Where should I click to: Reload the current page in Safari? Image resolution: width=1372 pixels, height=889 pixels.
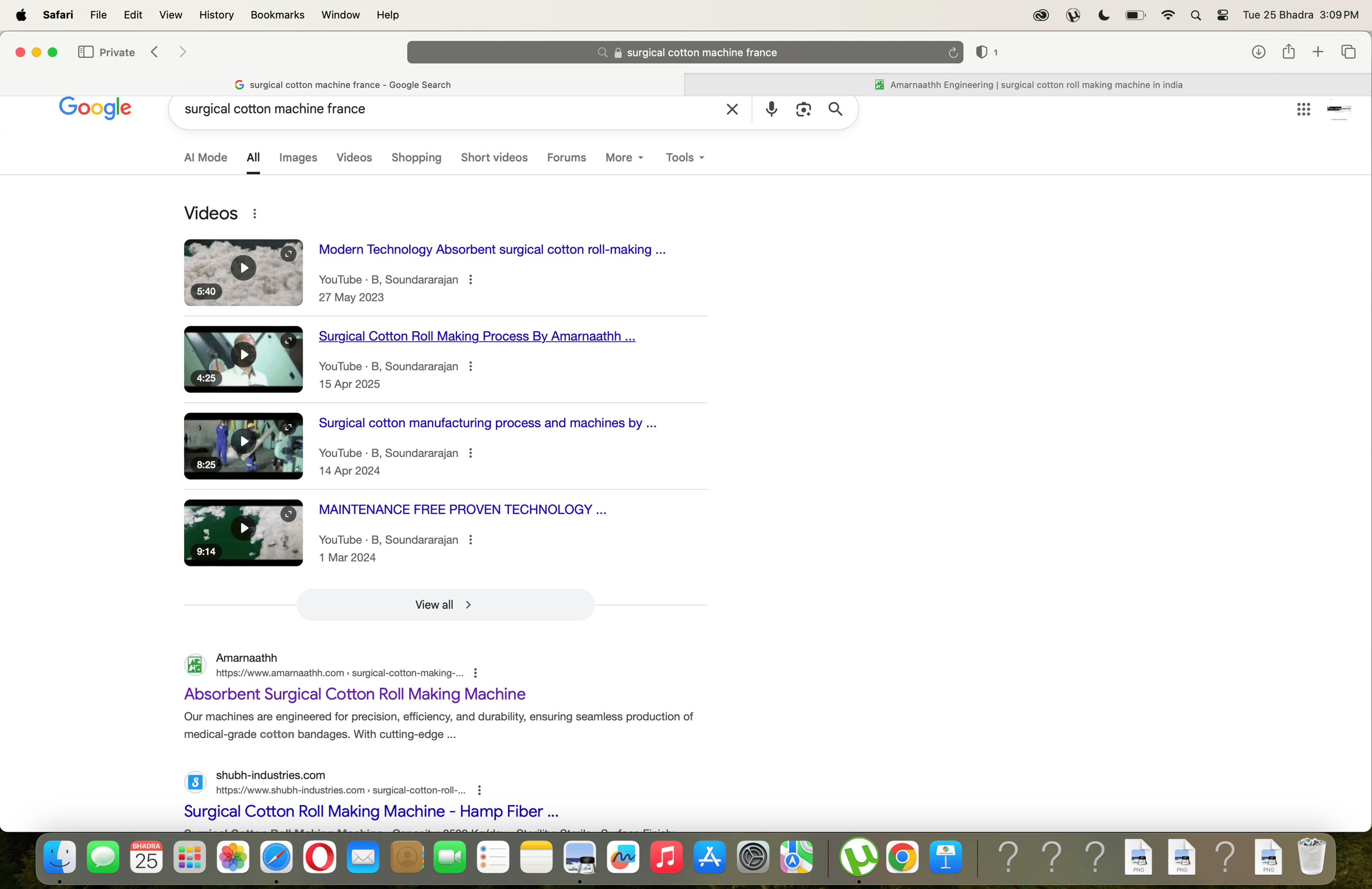(x=953, y=52)
